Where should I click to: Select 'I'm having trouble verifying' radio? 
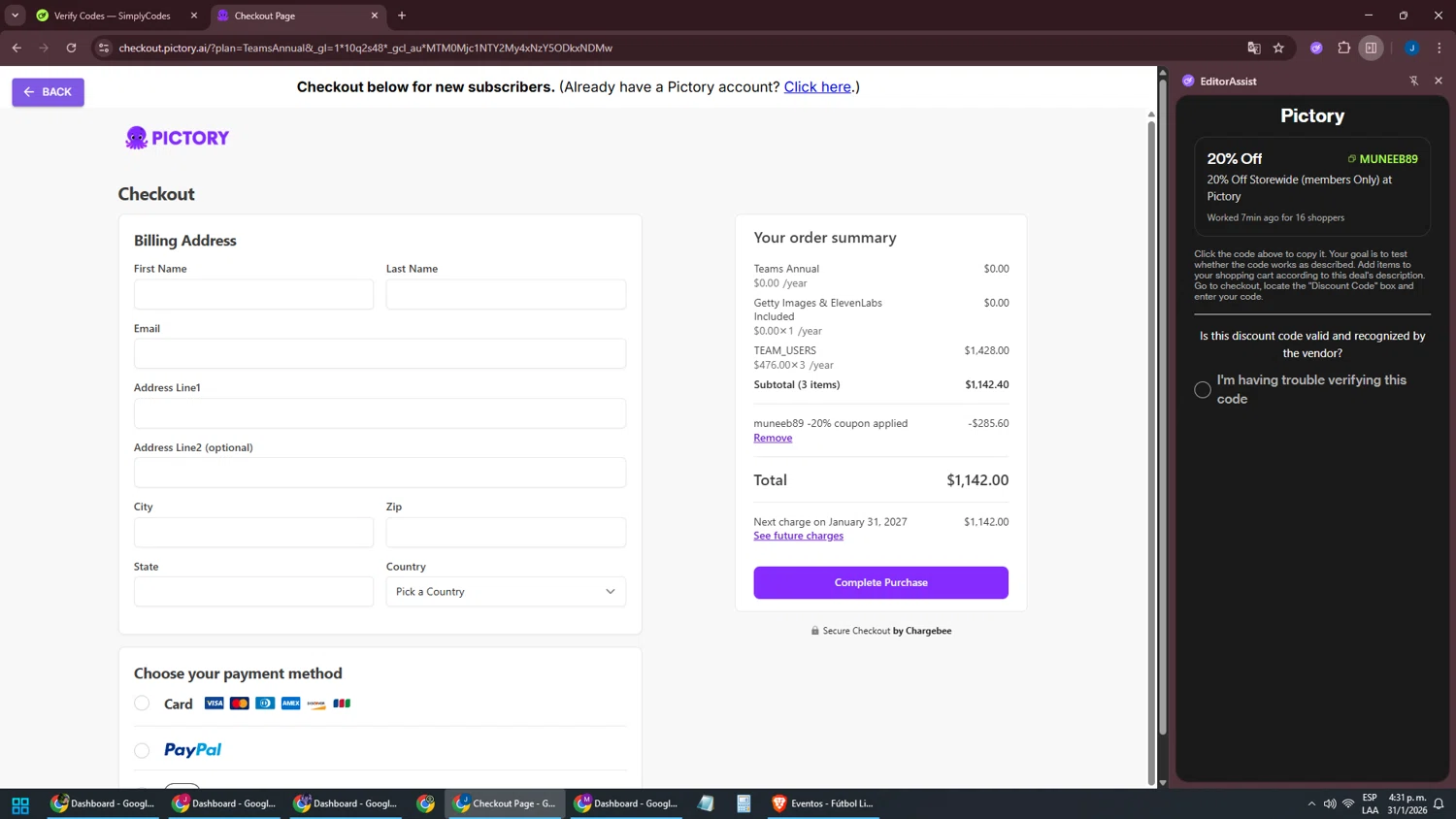coord(1202,390)
